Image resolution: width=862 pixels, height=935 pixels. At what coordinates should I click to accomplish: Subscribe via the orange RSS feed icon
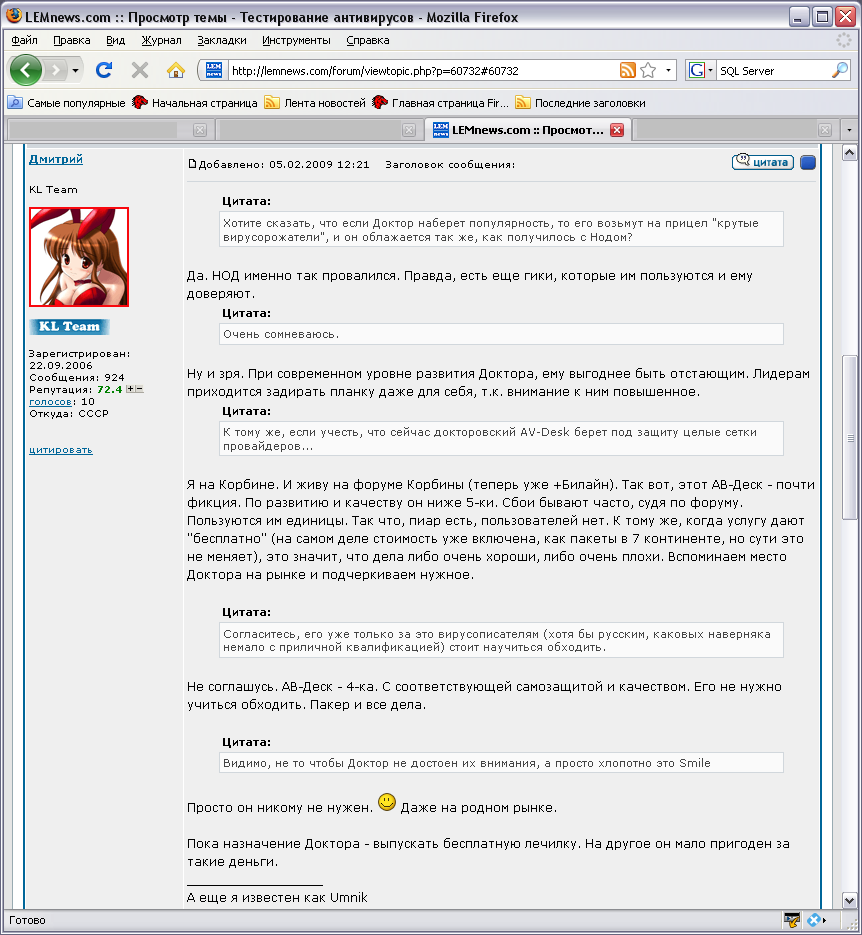point(627,70)
